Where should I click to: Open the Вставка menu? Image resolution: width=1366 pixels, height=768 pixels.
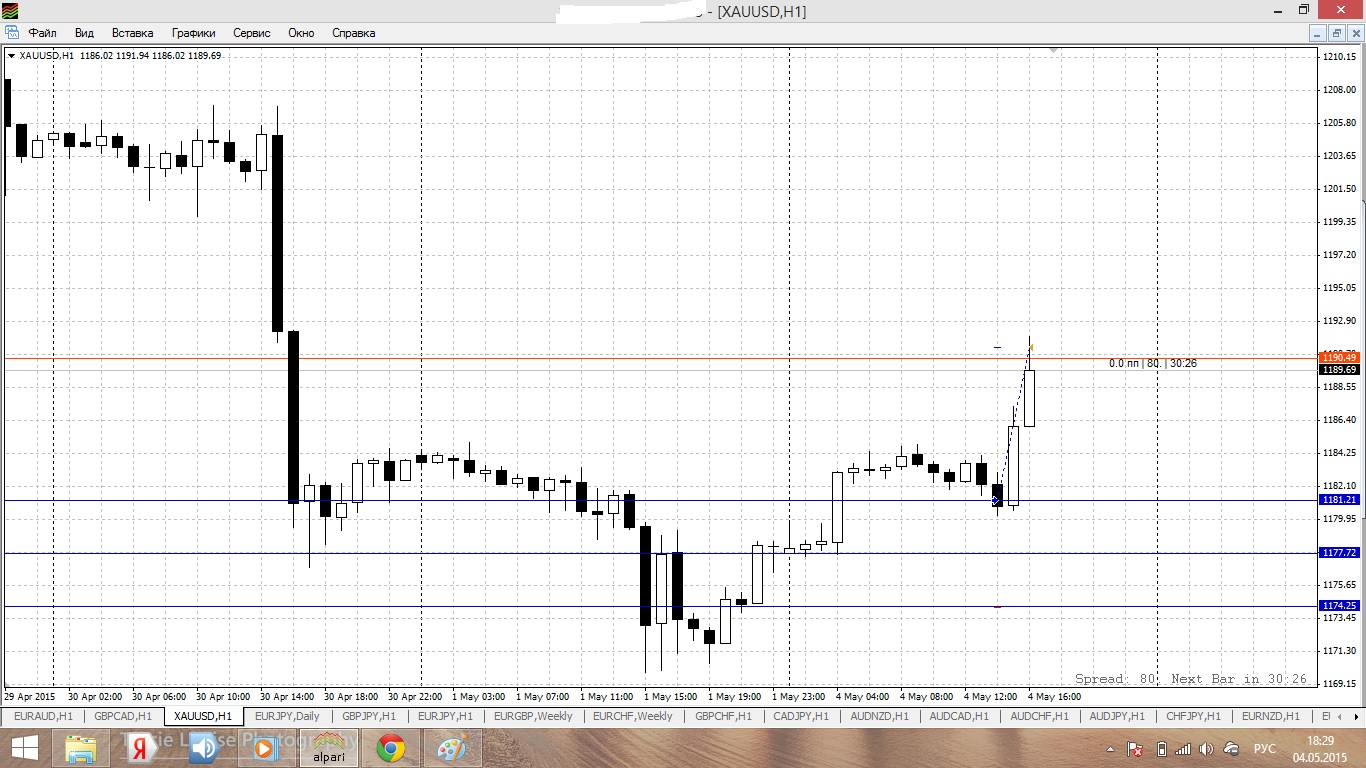133,33
